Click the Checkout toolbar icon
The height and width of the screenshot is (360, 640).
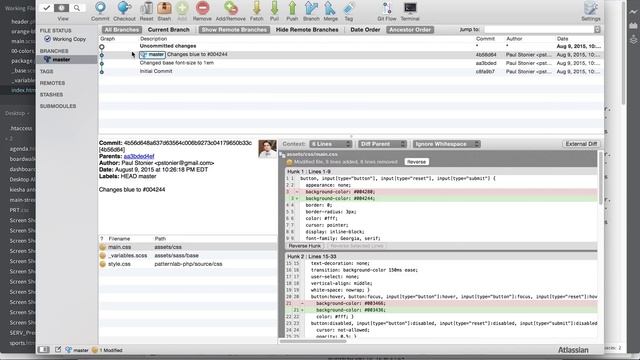tap(124, 11)
